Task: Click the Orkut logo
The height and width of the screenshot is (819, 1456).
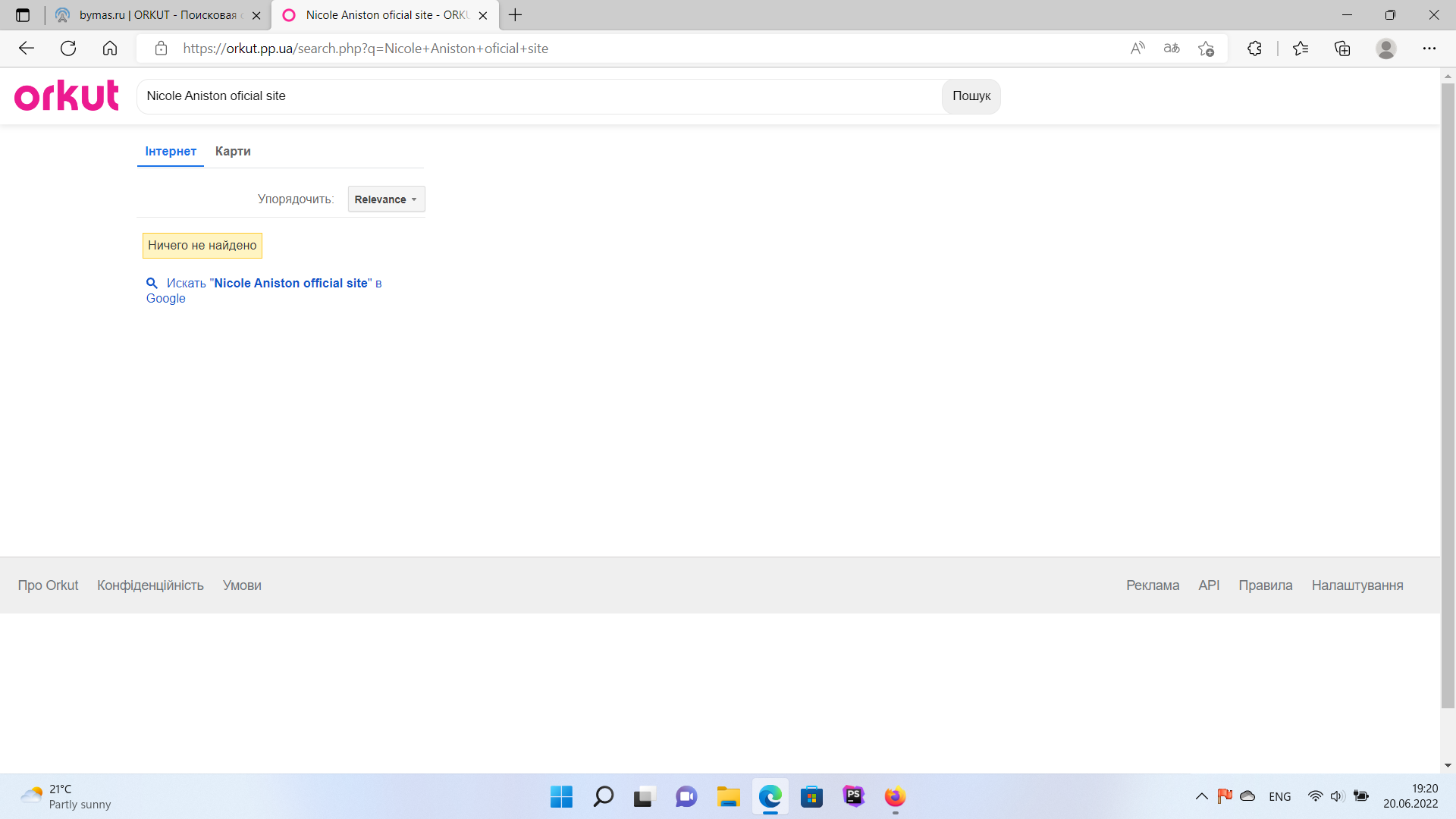Action: (x=67, y=96)
